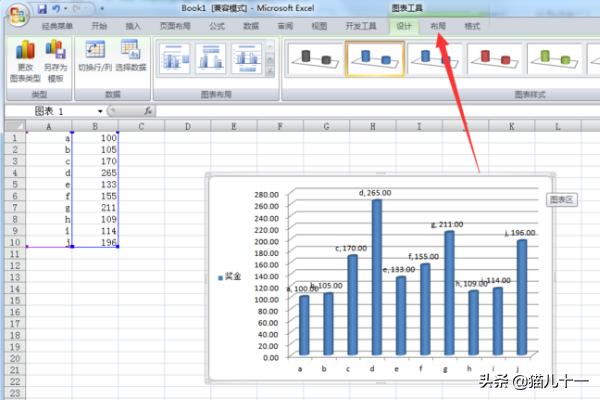Click the Save icon in quick access toolbar
The width and height of the screenshot is (600, 400).
point(42,7)
